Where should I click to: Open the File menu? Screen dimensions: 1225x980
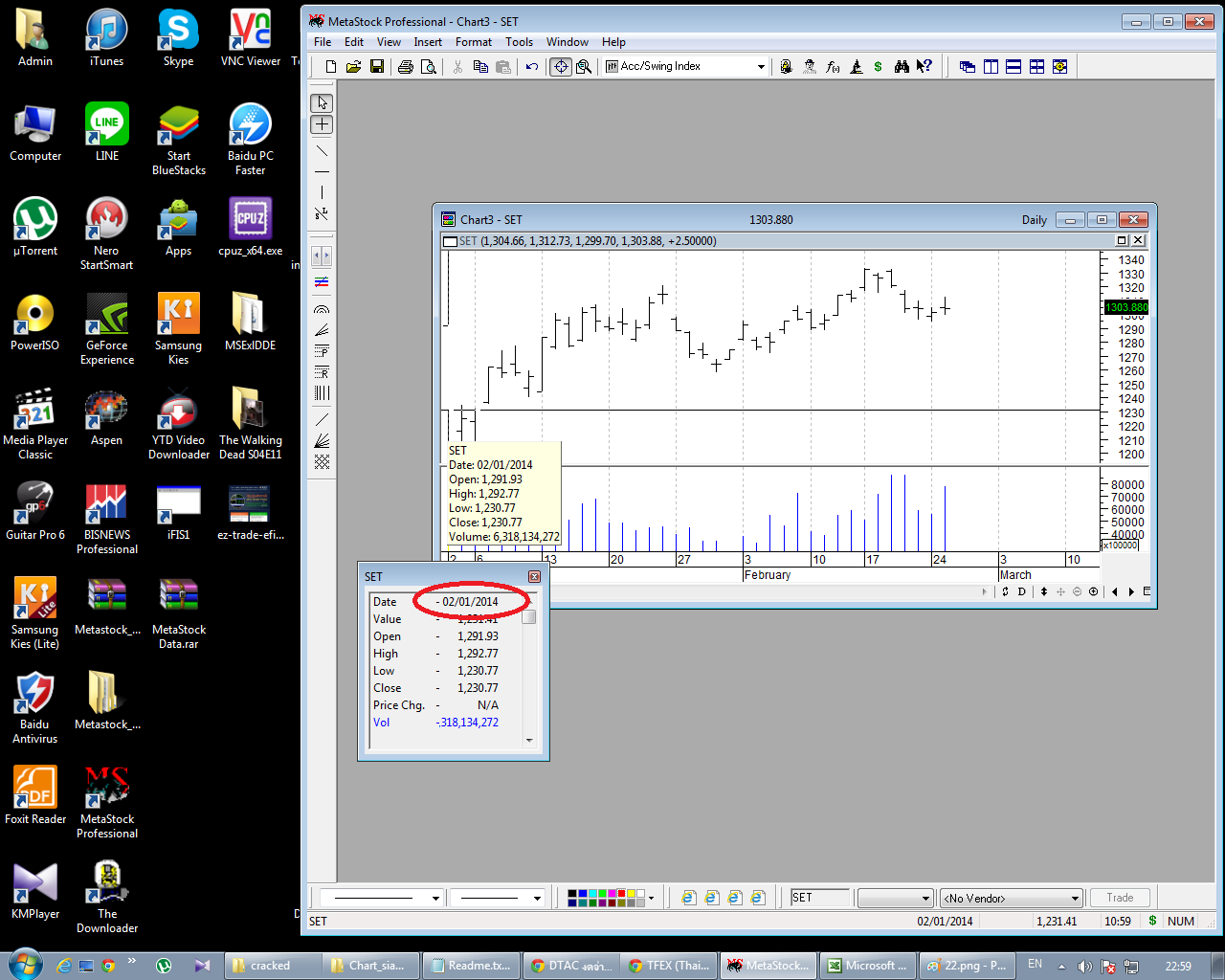coord(323,42)
